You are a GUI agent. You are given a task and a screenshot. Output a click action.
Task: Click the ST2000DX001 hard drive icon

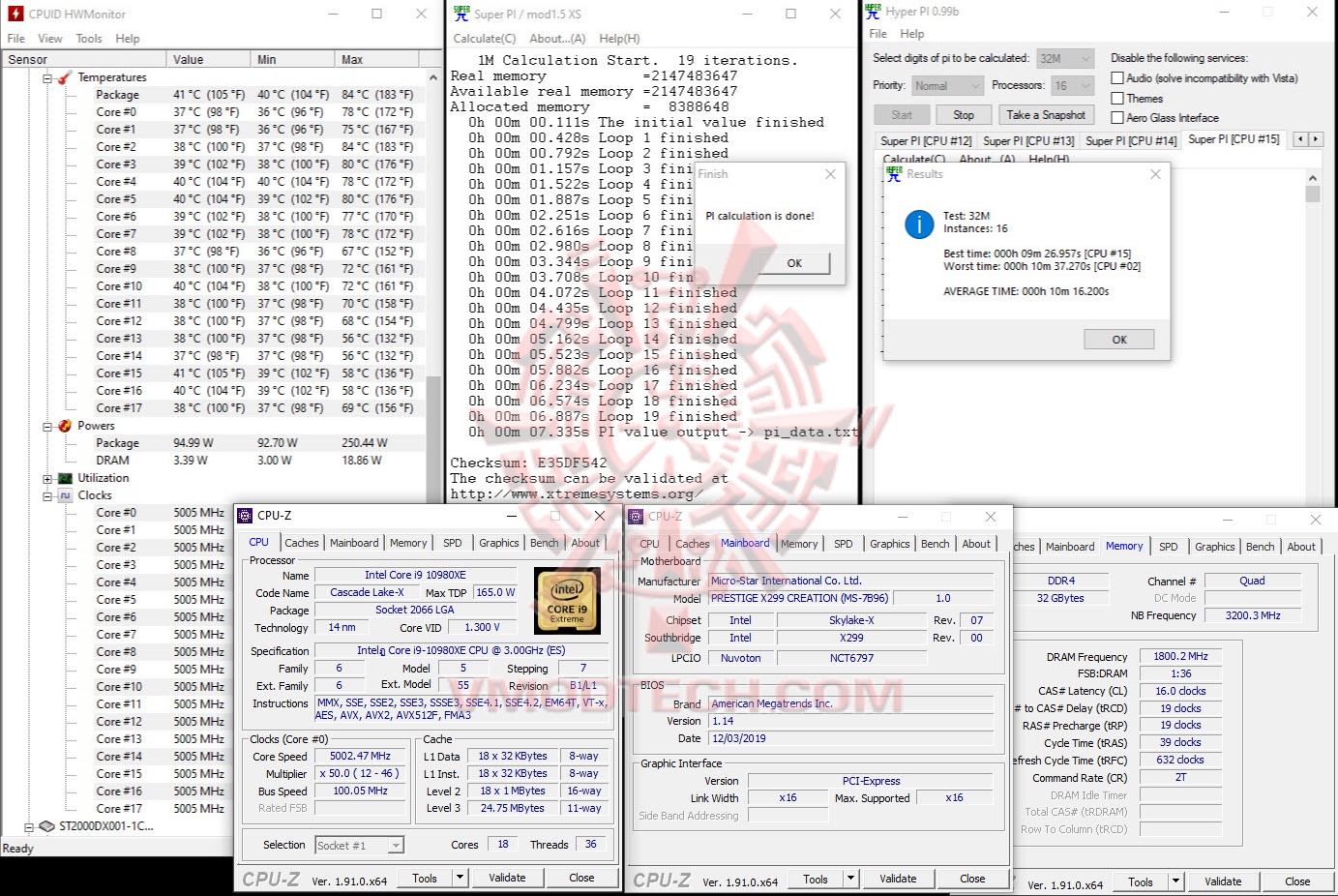[x=46, y=826]
